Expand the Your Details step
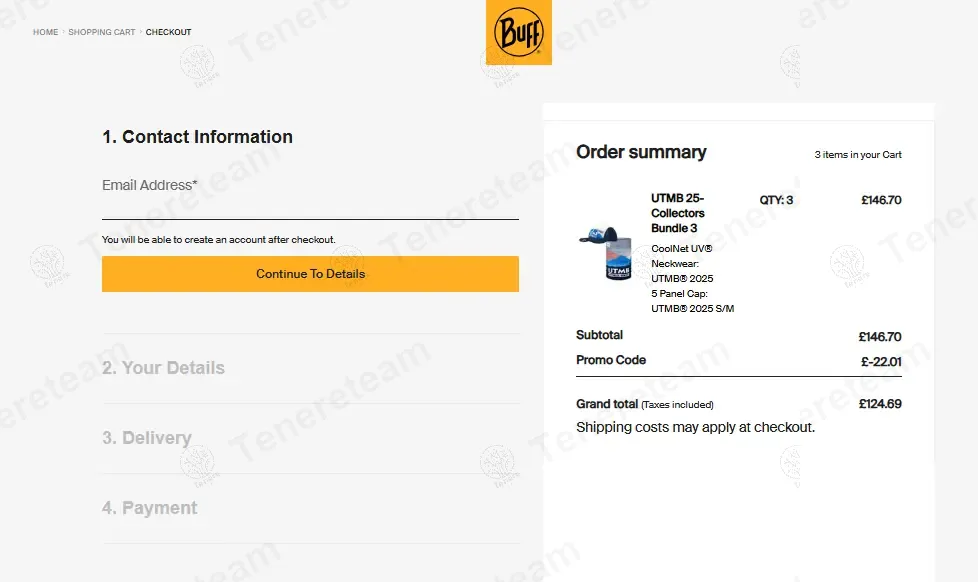 click(163, 368)
